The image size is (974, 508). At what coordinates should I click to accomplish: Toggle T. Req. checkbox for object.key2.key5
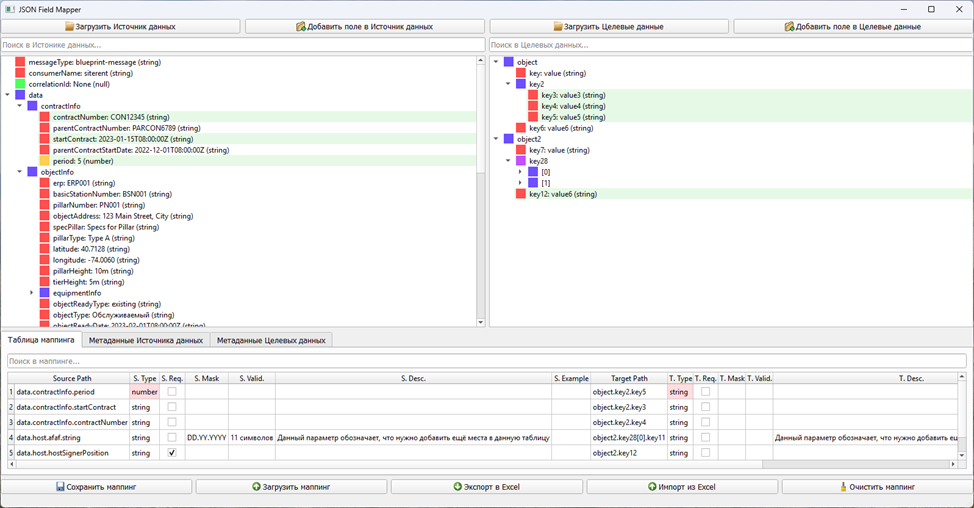point(706,392)
